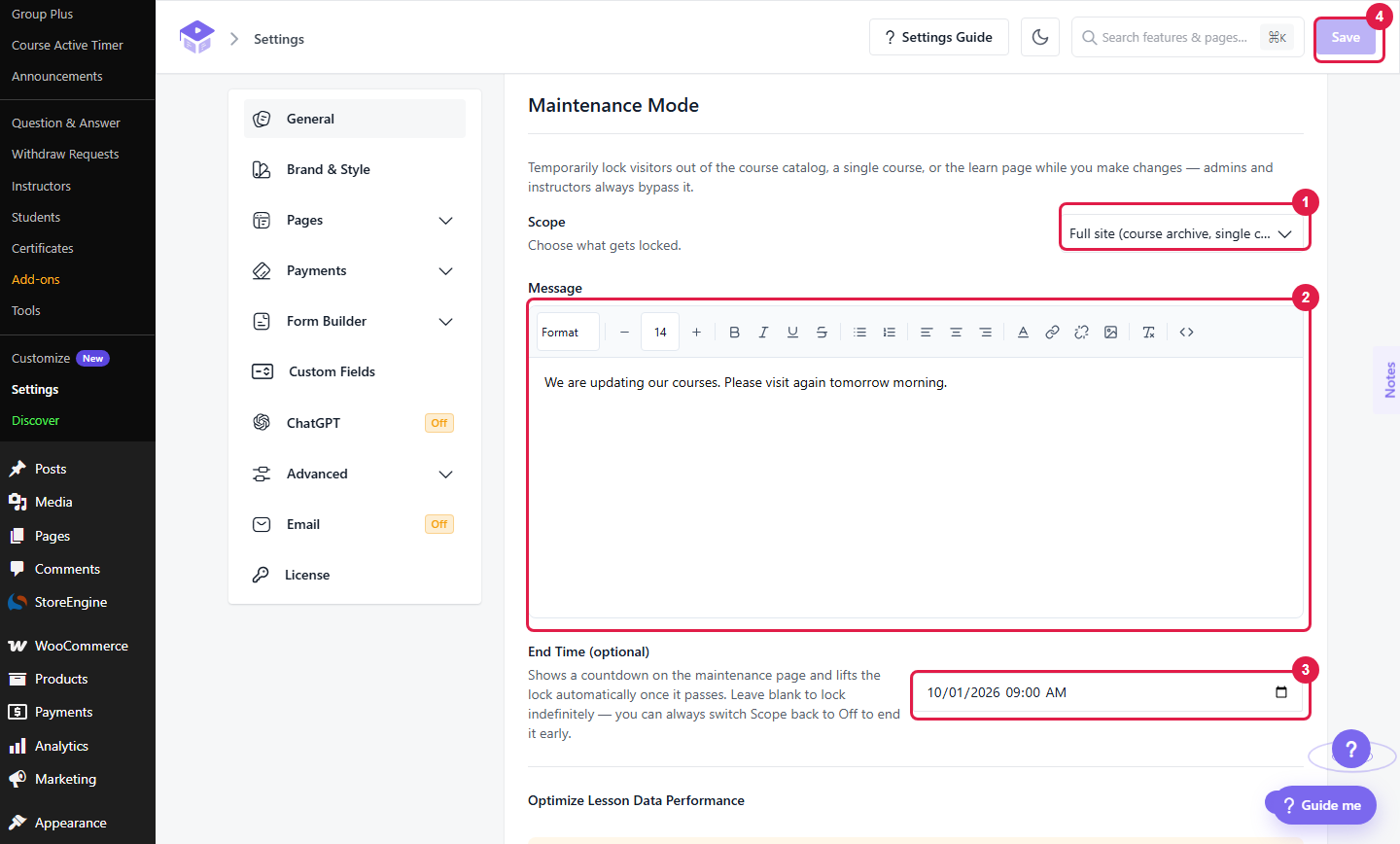This screenshot has height=844, width=1400.
Task: Align message text to the left
Action: 927,333
